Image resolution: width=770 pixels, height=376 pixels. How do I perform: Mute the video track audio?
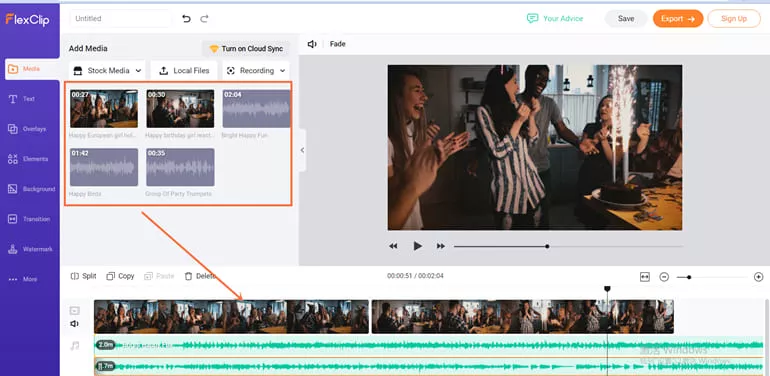(x=74, y=324)
